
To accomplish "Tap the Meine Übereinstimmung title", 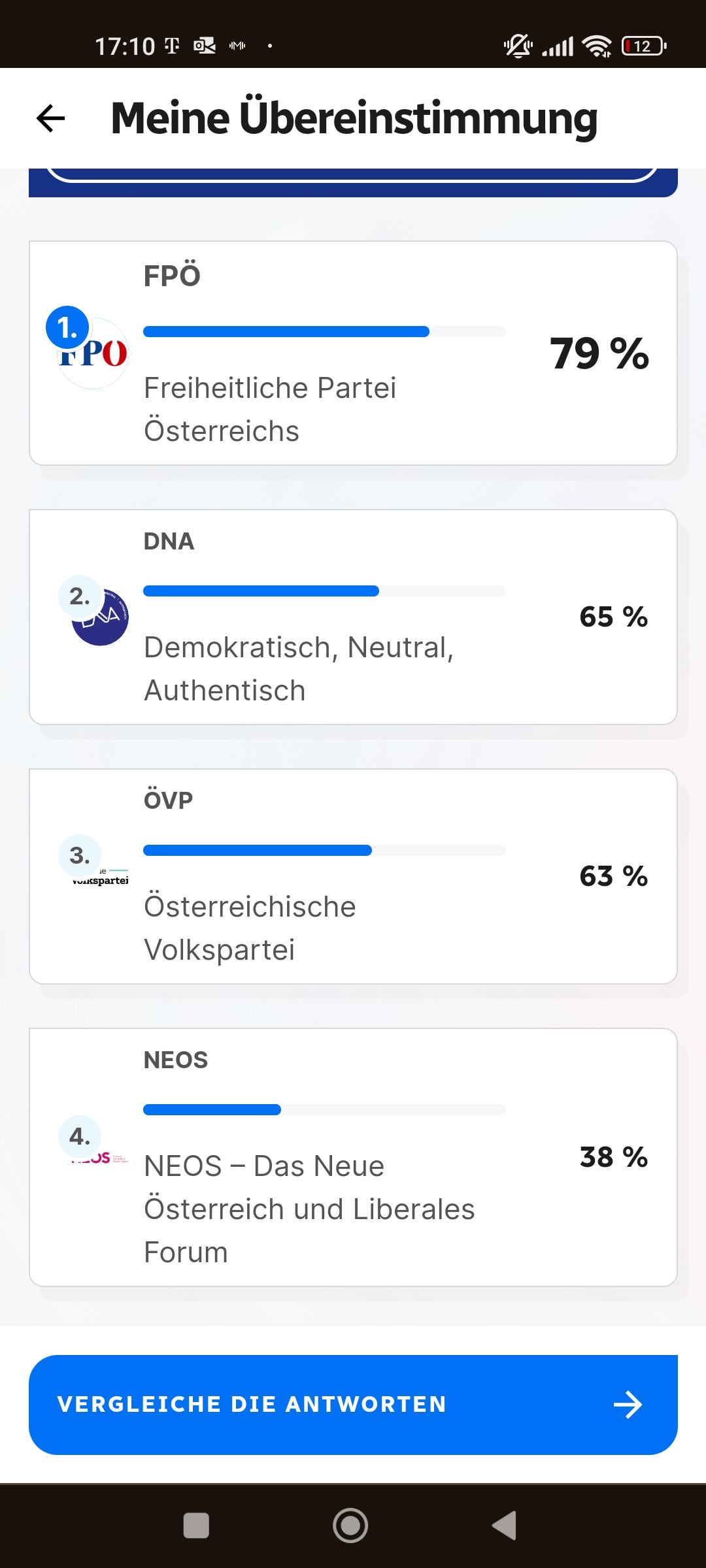I will click(x=354, y=118).
